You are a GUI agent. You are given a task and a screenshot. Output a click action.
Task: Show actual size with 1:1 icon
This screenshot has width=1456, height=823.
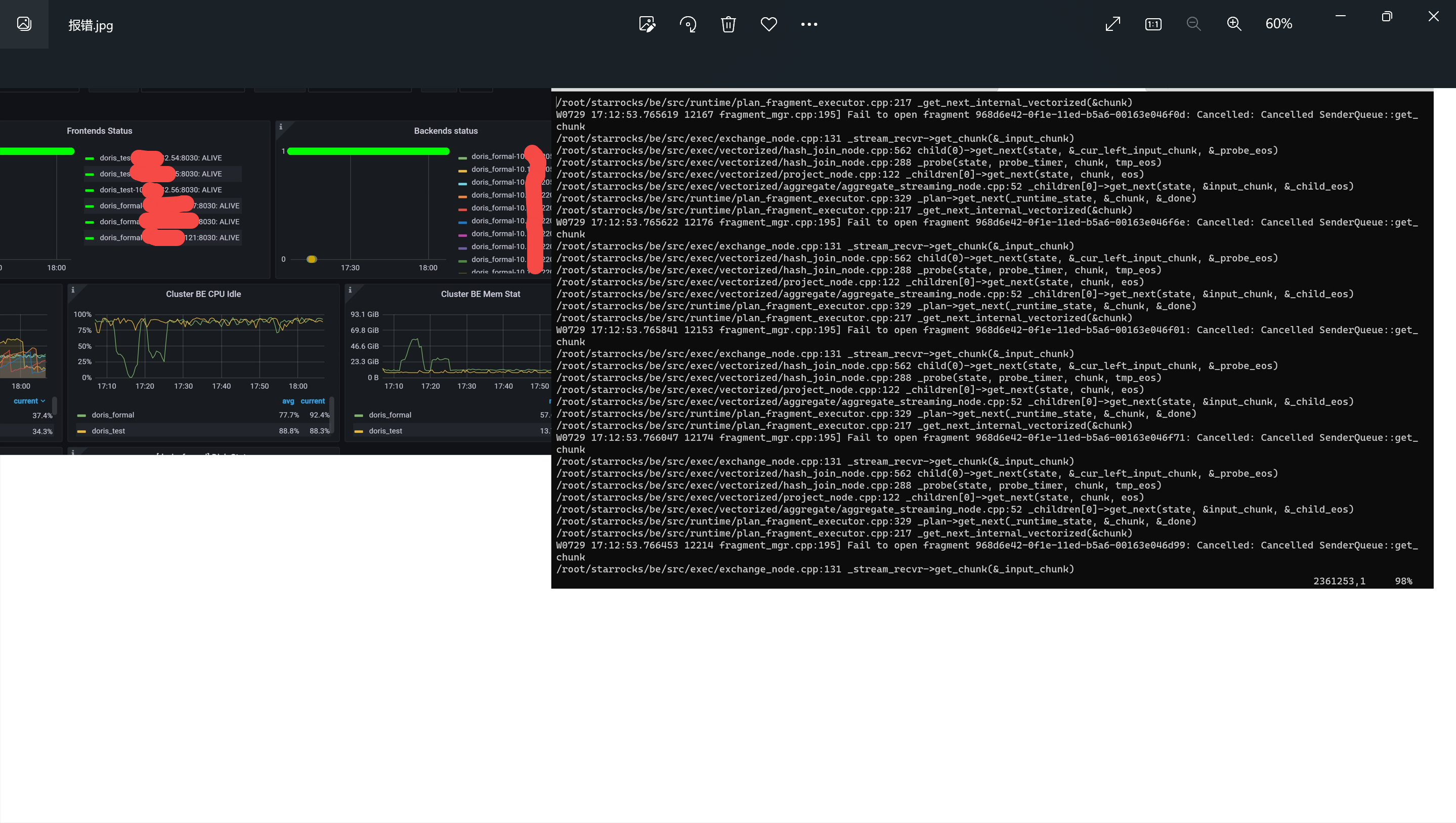tap(1153, 24)
